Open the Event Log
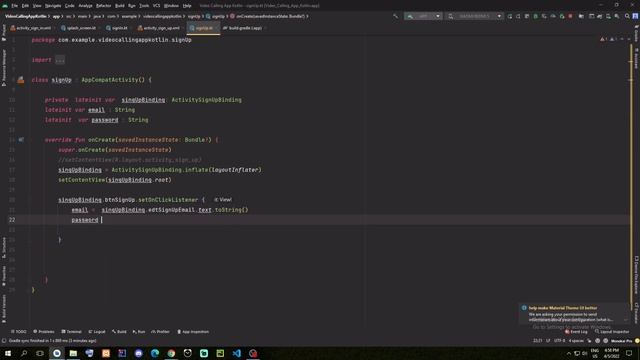The height and width of the screenshot is (360, 640). pos(576,332)
